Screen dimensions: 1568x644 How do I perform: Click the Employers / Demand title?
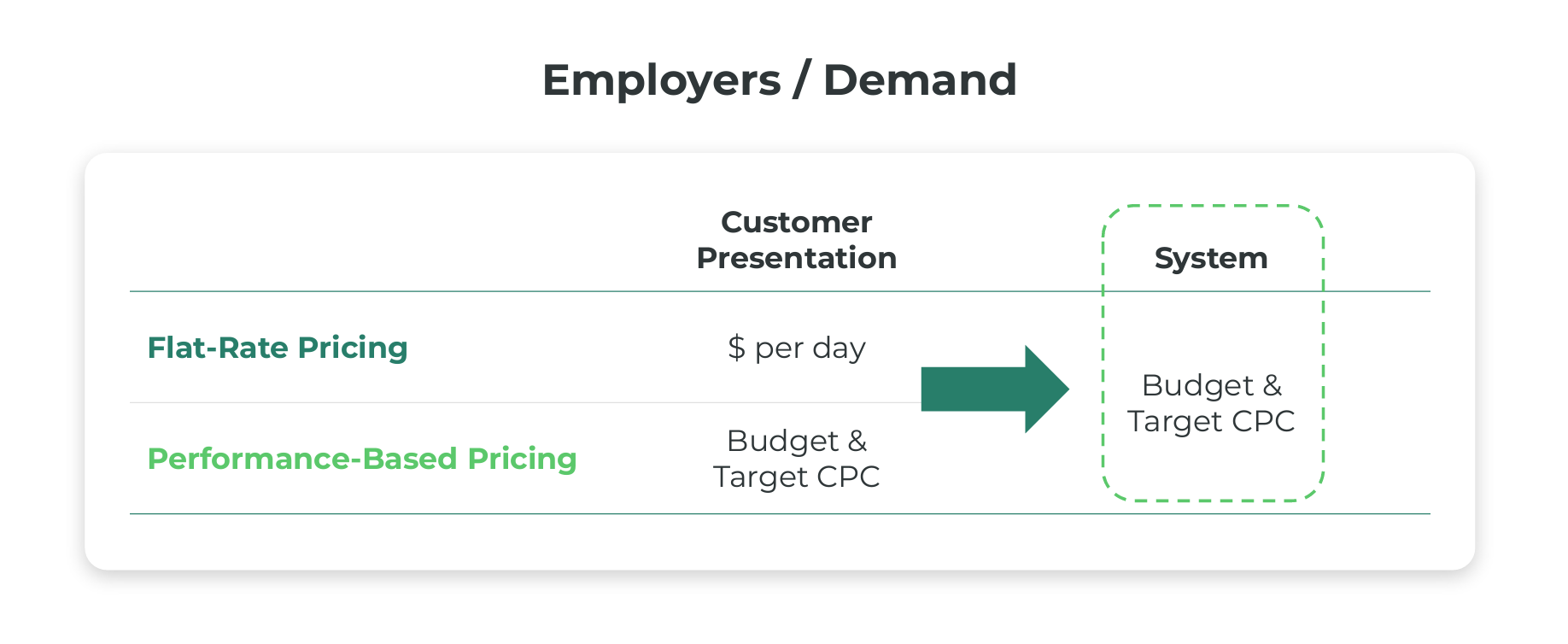pyautogui.click(x=779, y=80)
